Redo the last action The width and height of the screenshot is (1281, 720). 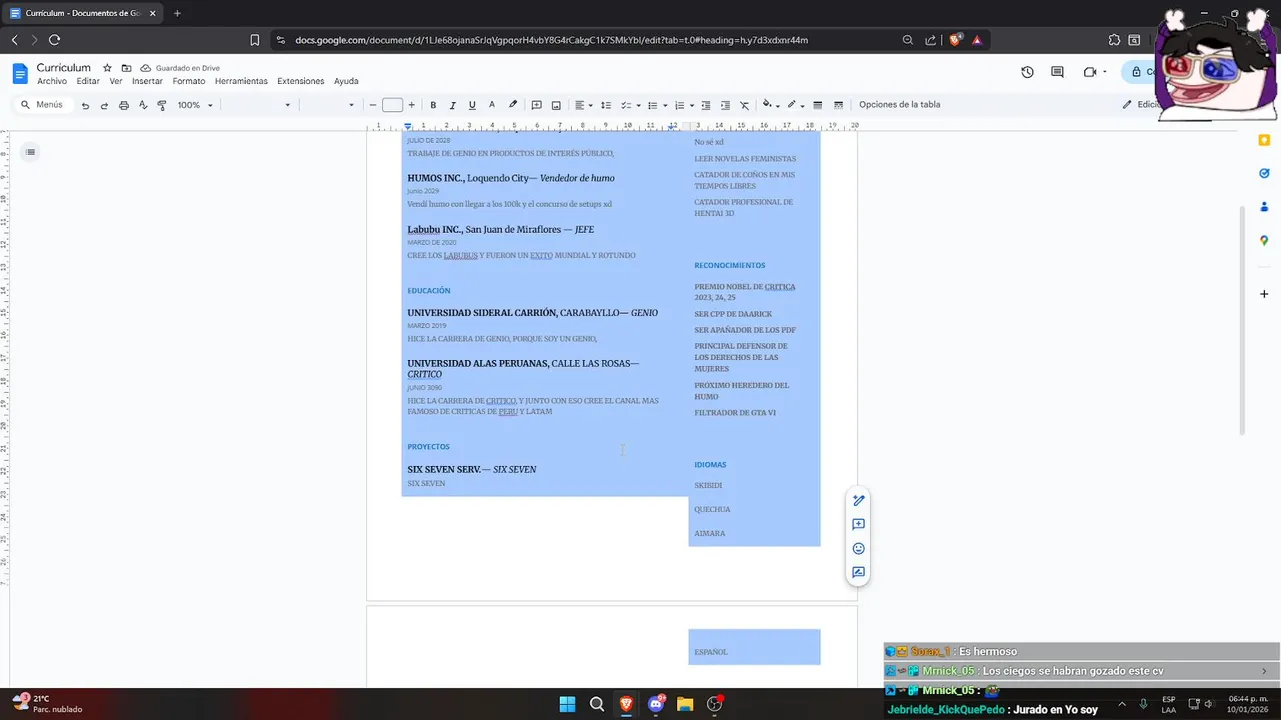[104, 105]
